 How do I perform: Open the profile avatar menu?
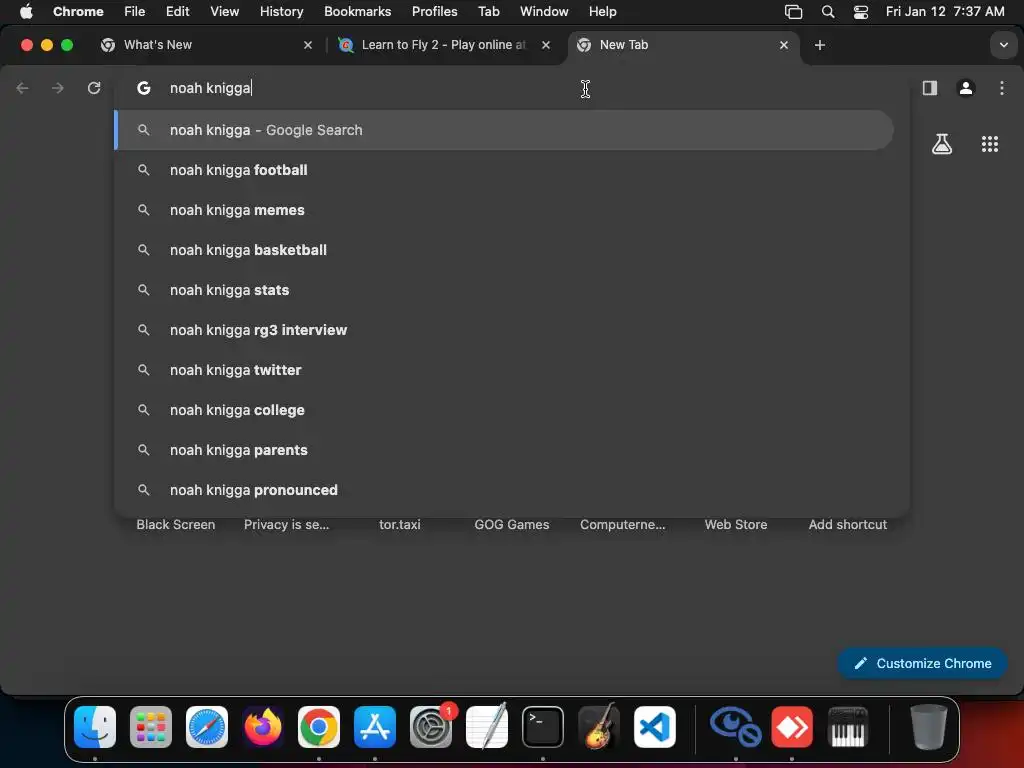[965, 88]
